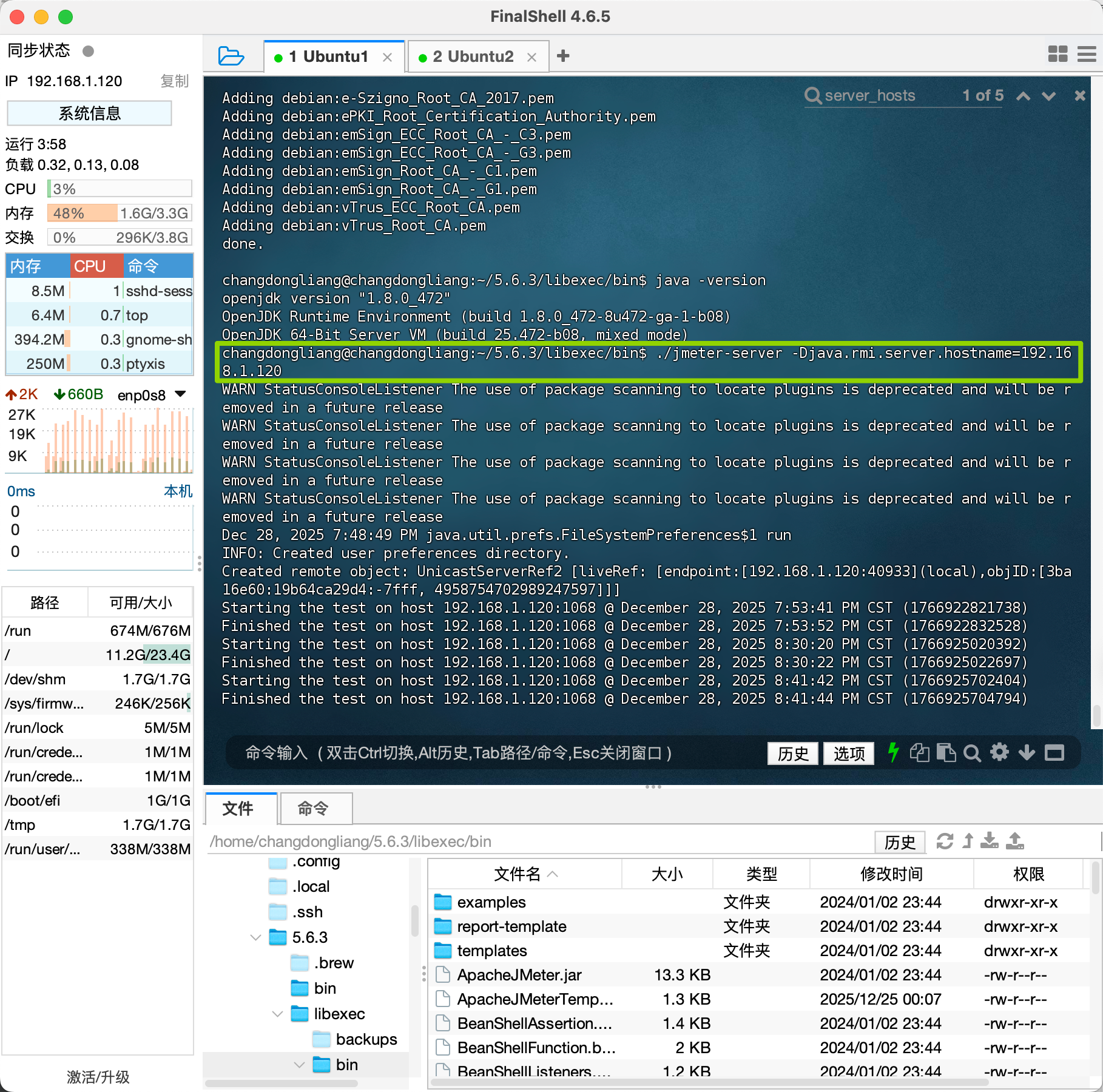This screenshot has height=1092, width=1103.
Task: Select the /boot/efi disk row
Action: tap(98, 800)
